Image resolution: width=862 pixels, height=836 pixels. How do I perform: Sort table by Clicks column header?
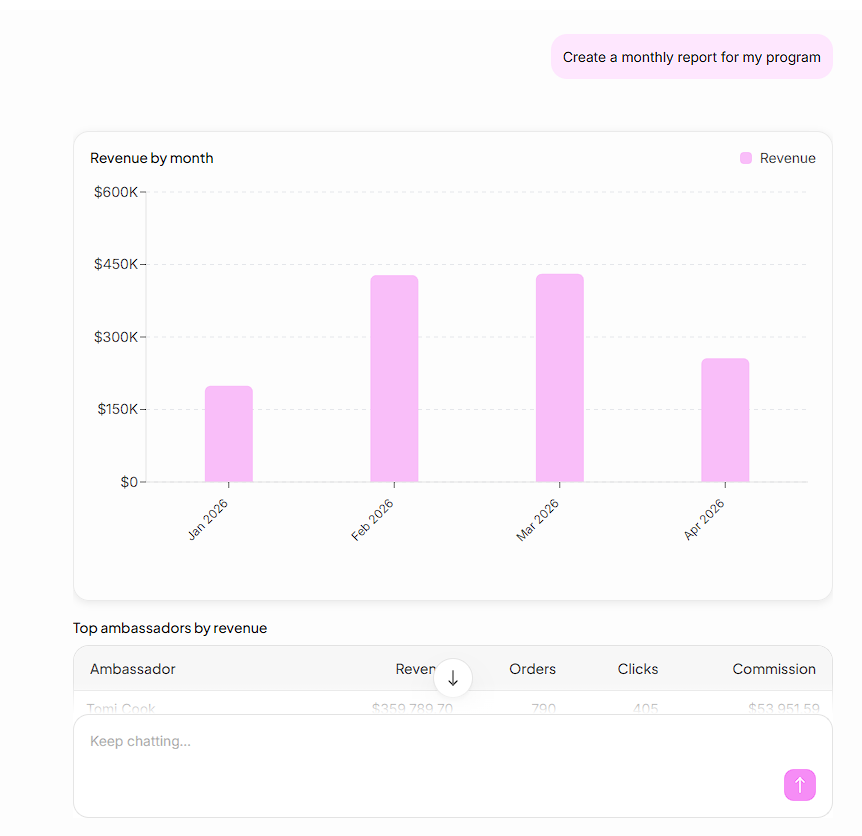[638, 669]
